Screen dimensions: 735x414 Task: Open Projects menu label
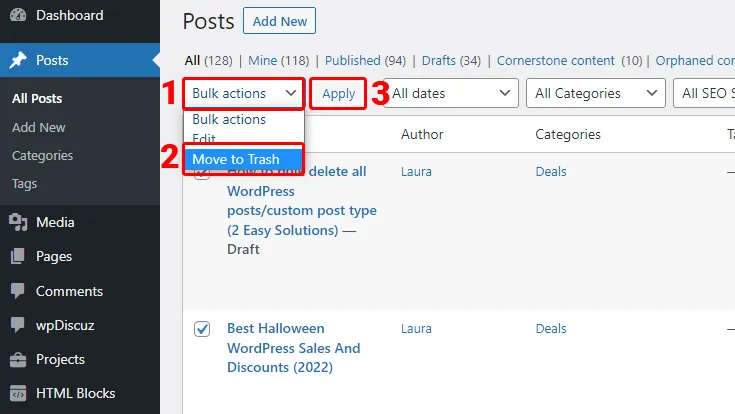[x=60, y=360]
